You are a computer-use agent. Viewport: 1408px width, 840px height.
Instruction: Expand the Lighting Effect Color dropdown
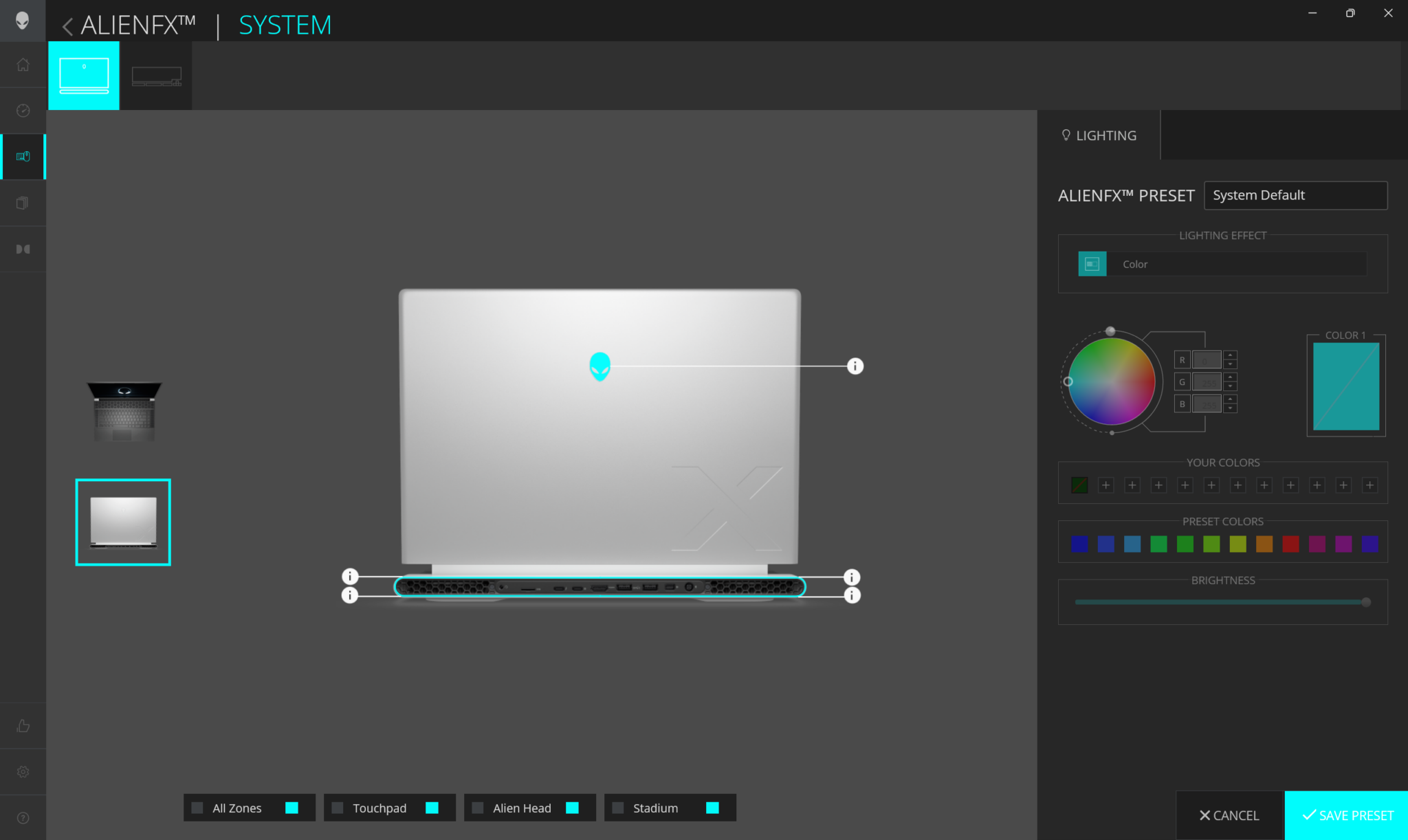pos(1222,264)
